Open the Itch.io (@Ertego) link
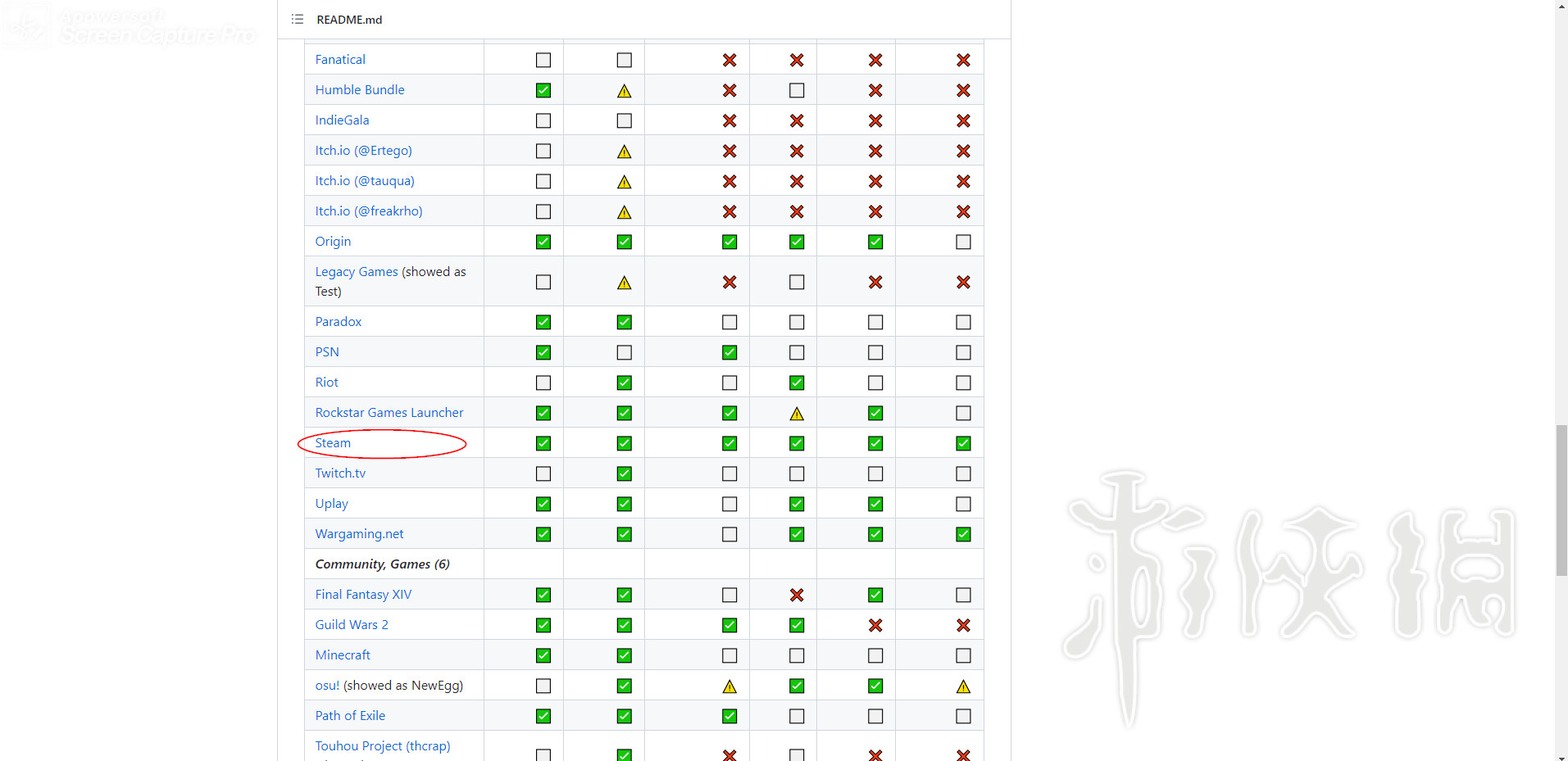 click(364, 150)
